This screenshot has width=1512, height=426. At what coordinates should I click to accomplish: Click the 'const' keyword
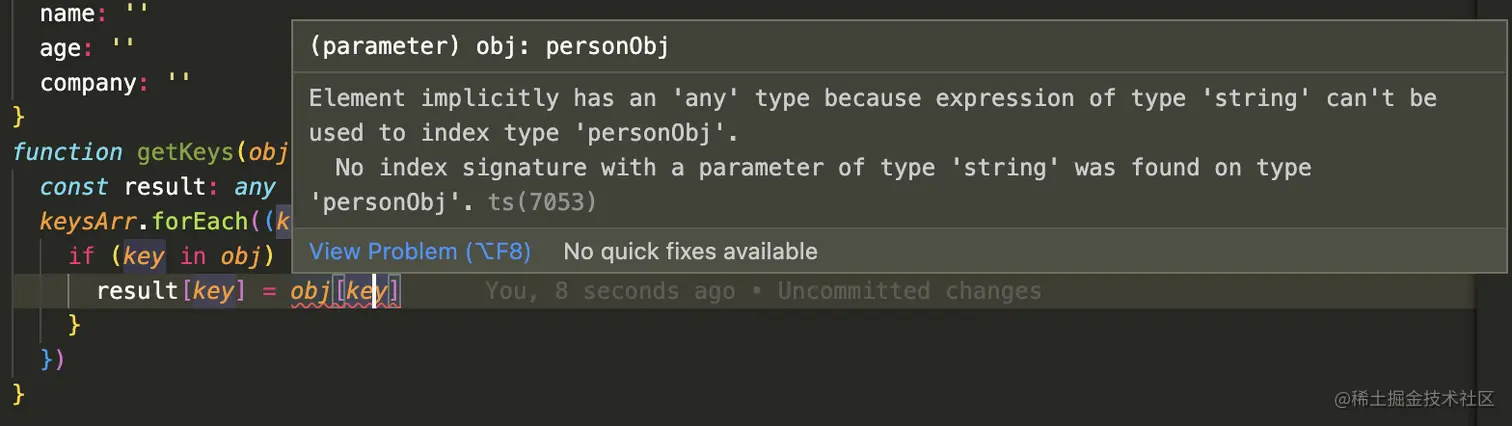coord(74,187)
